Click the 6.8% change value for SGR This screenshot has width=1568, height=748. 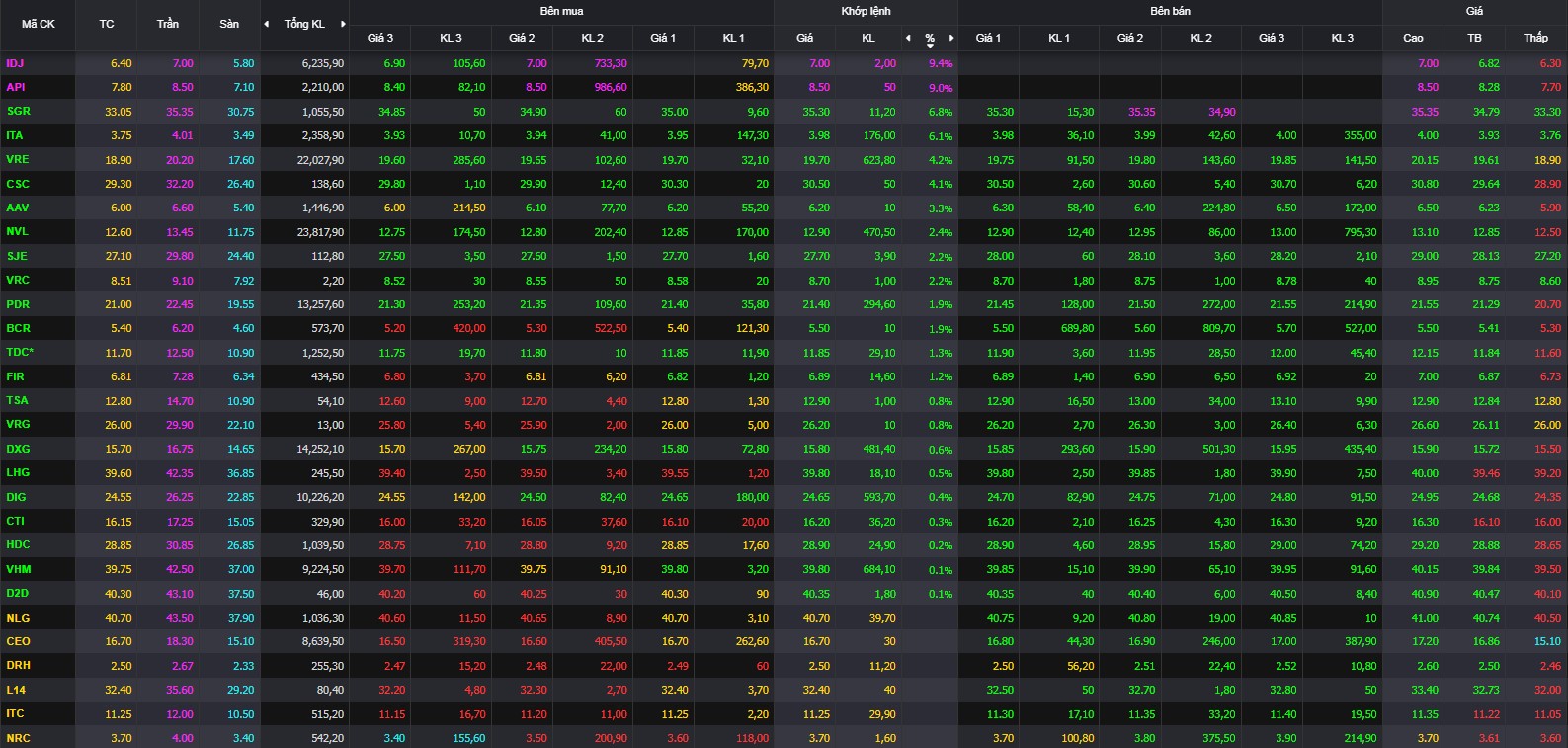(x=941, y=112)
